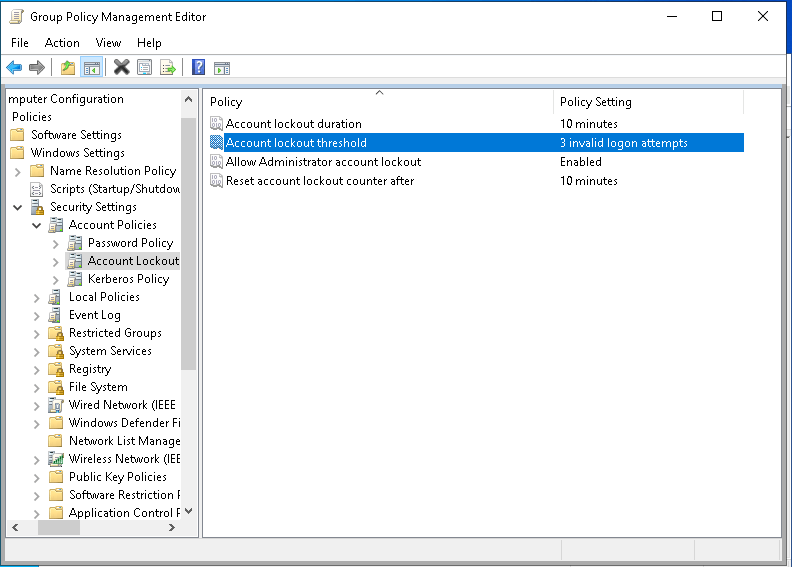Viewport: 792px width, 567px height.
Task: Expand the Password Policy node
Action: 56,243
